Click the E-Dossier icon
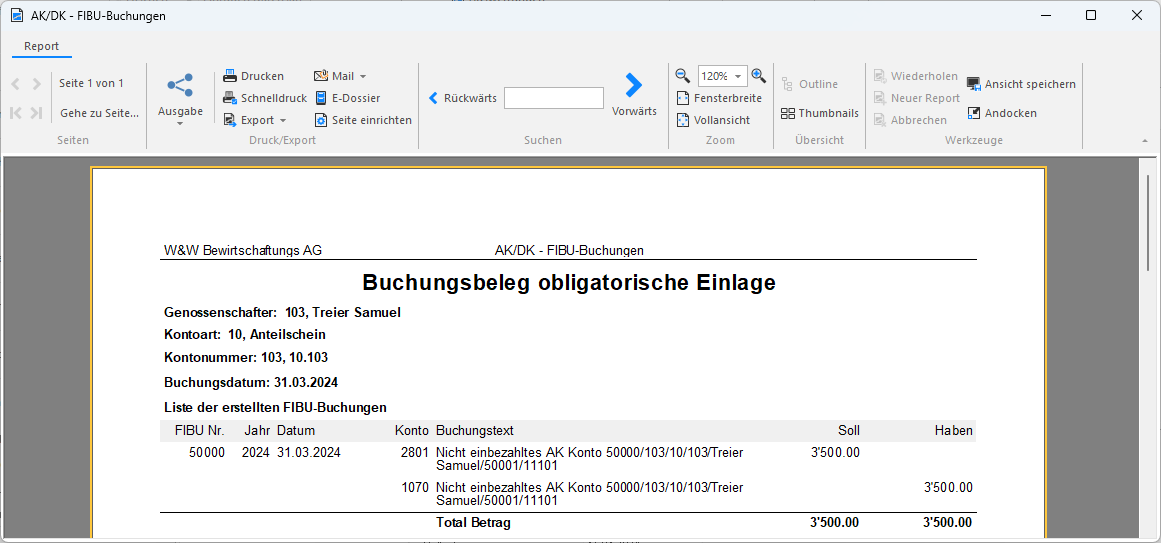 point(321,98)
